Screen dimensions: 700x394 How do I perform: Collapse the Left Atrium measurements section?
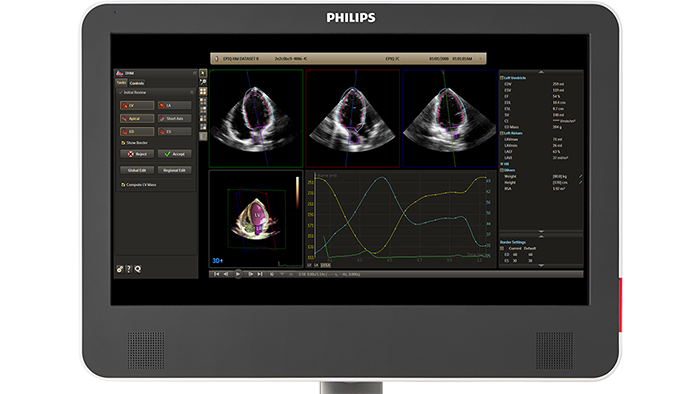pos(502,133)
